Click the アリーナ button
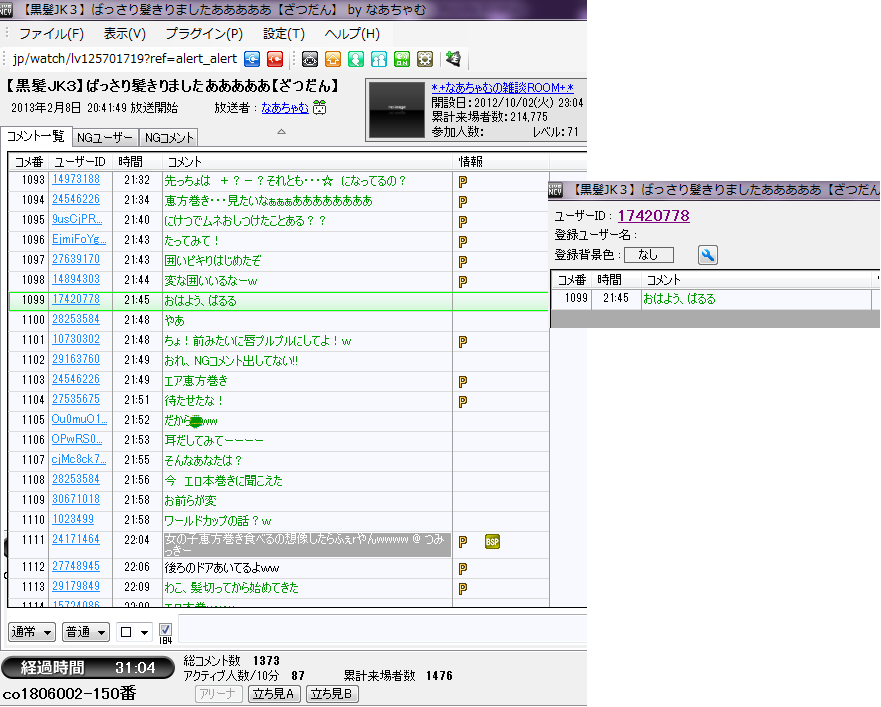Viewport: 881px width, 707px height. (x=219, y=694)
